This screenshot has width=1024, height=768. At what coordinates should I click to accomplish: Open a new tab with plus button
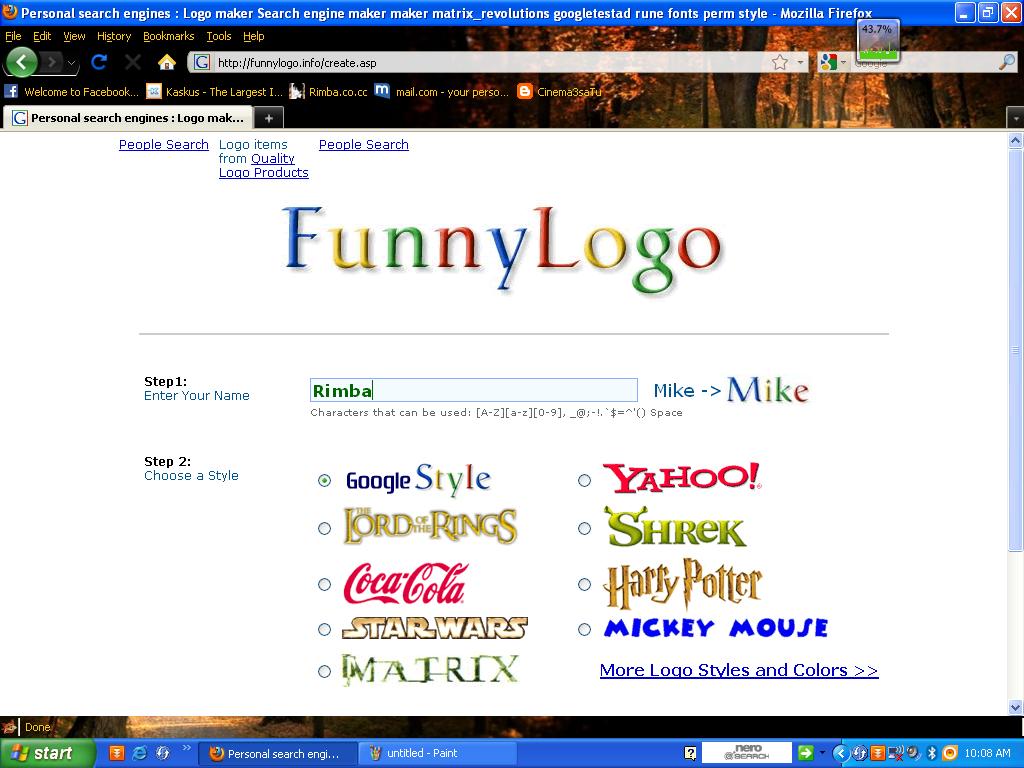coord(268,118)
